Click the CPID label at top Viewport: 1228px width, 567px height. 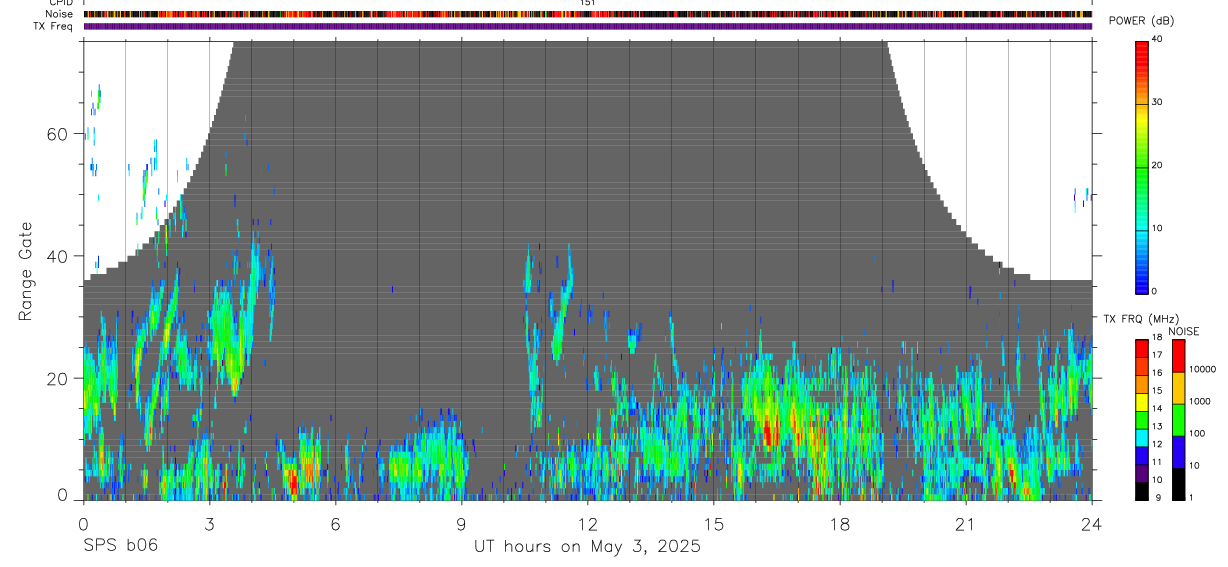(x=60, y=3)
